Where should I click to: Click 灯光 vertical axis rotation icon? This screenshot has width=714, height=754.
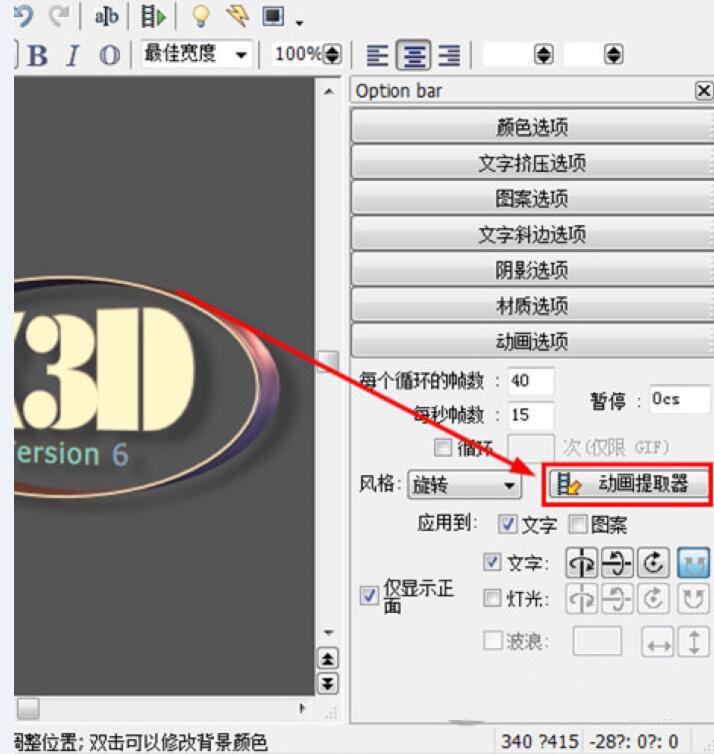pyautogui.click(x=582, y=599)
